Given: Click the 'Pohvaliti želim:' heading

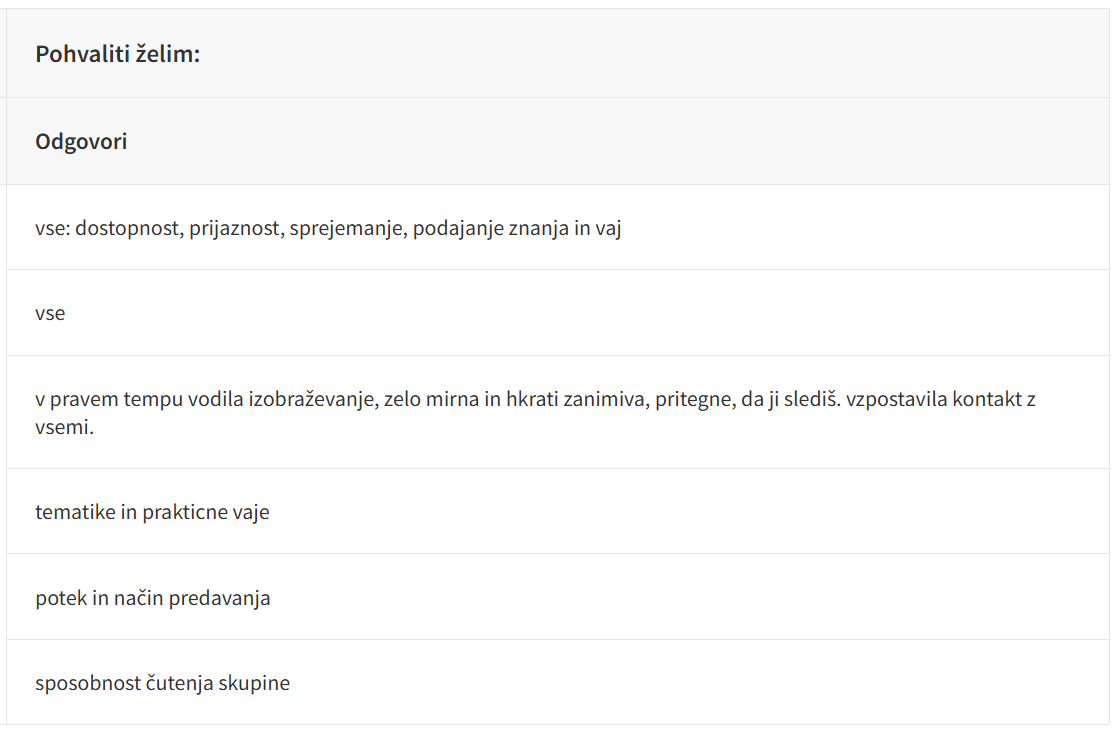Looking at the screenshot, I should [x=118, y=54].
